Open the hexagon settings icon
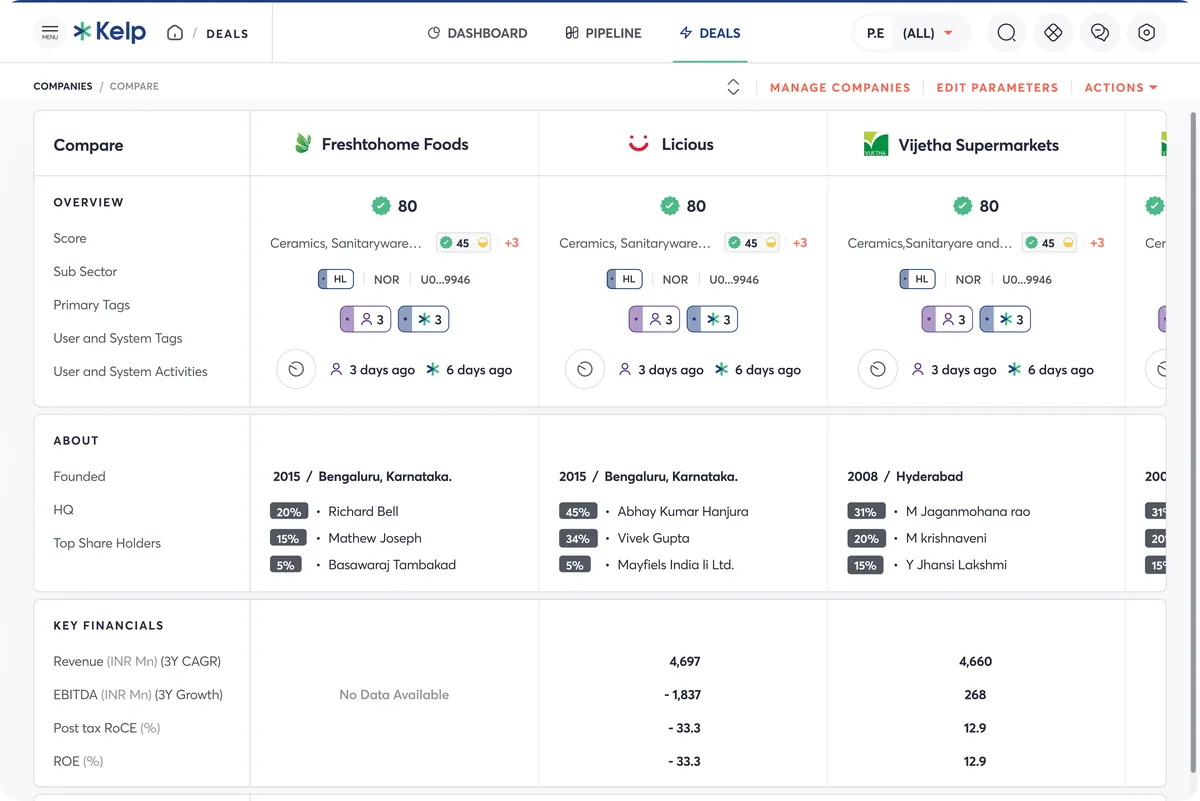Image resolution: width=1200 pixels, height=801 pixels. click(x=1147, y=33)
